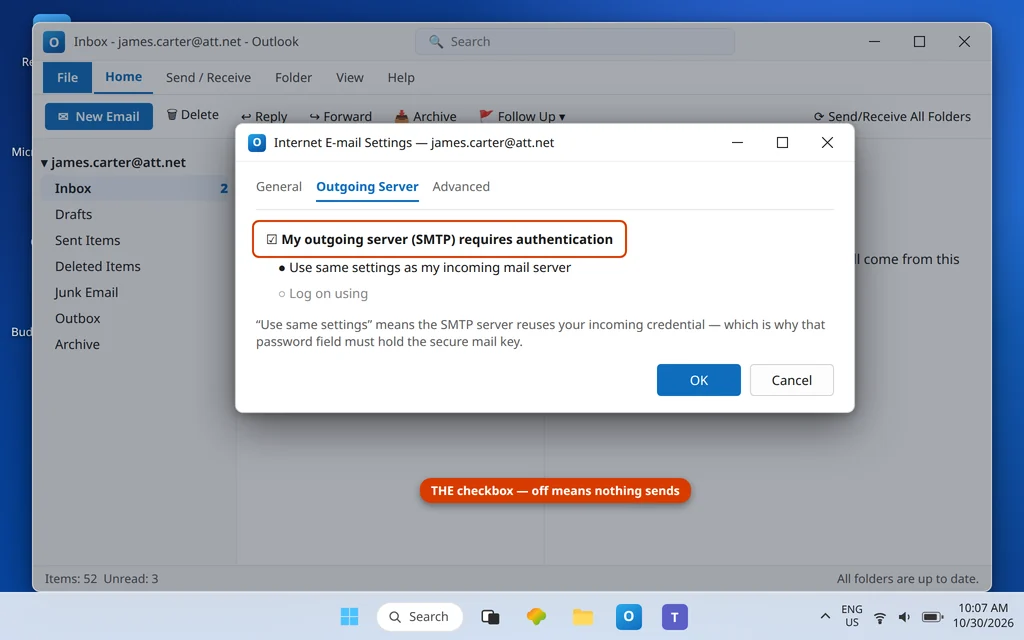
Task: Click Send/Receive All Folders
Action: (892, 116)
